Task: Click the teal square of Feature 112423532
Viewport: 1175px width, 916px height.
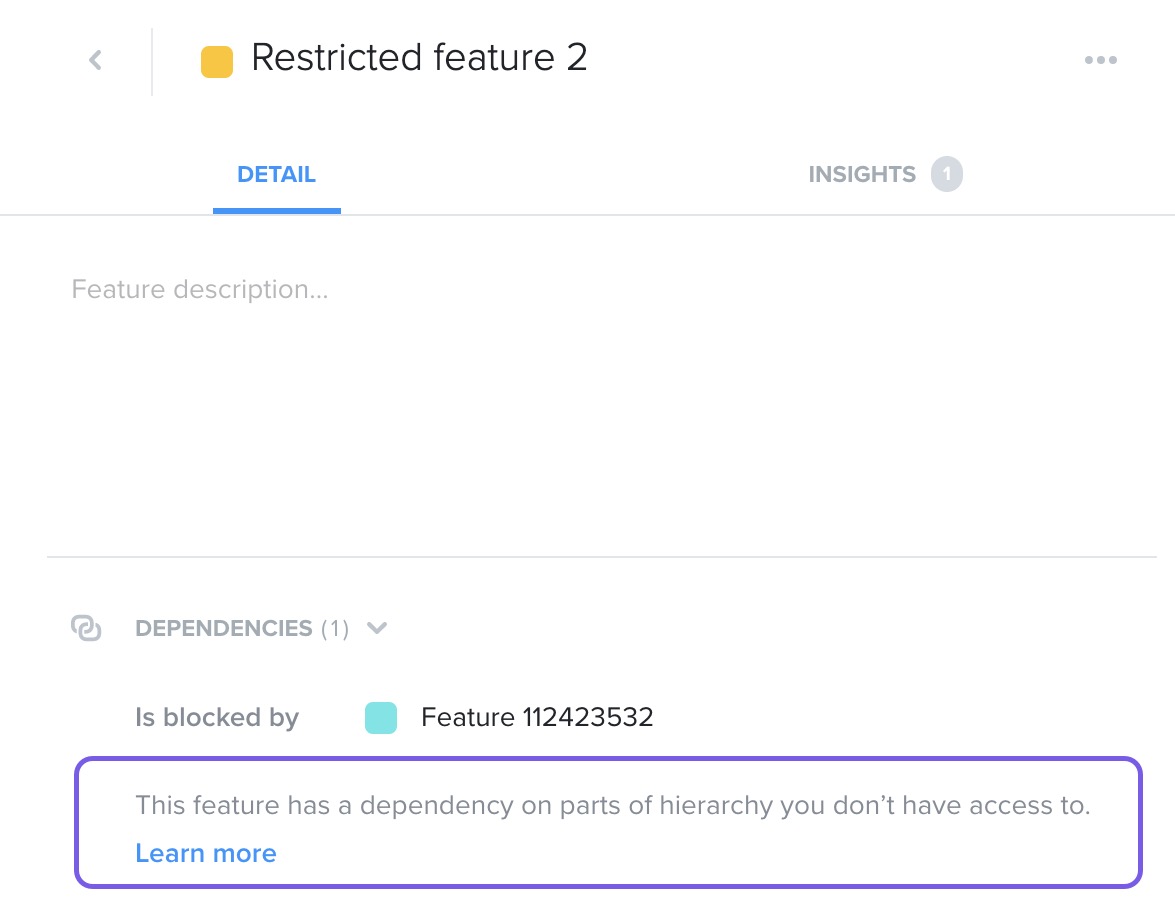Action: [381, 718]
